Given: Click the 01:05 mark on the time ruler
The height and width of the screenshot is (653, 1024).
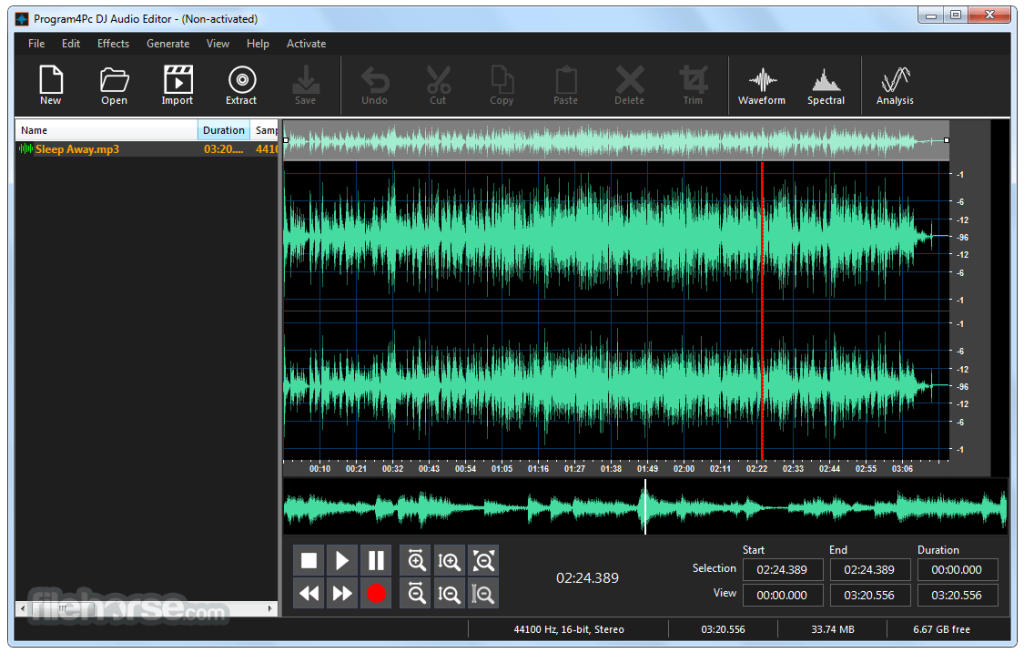Looking at the screenshot, I should tap(502, 468).
